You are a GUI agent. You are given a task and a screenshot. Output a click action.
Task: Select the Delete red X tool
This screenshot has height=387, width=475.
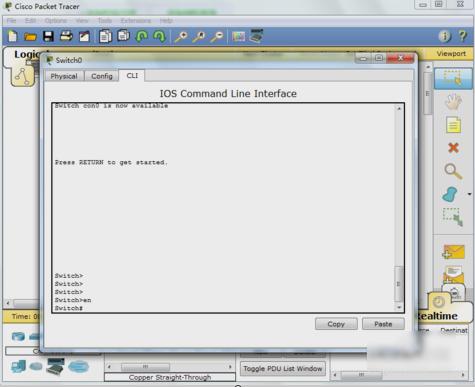click(453, 147)
